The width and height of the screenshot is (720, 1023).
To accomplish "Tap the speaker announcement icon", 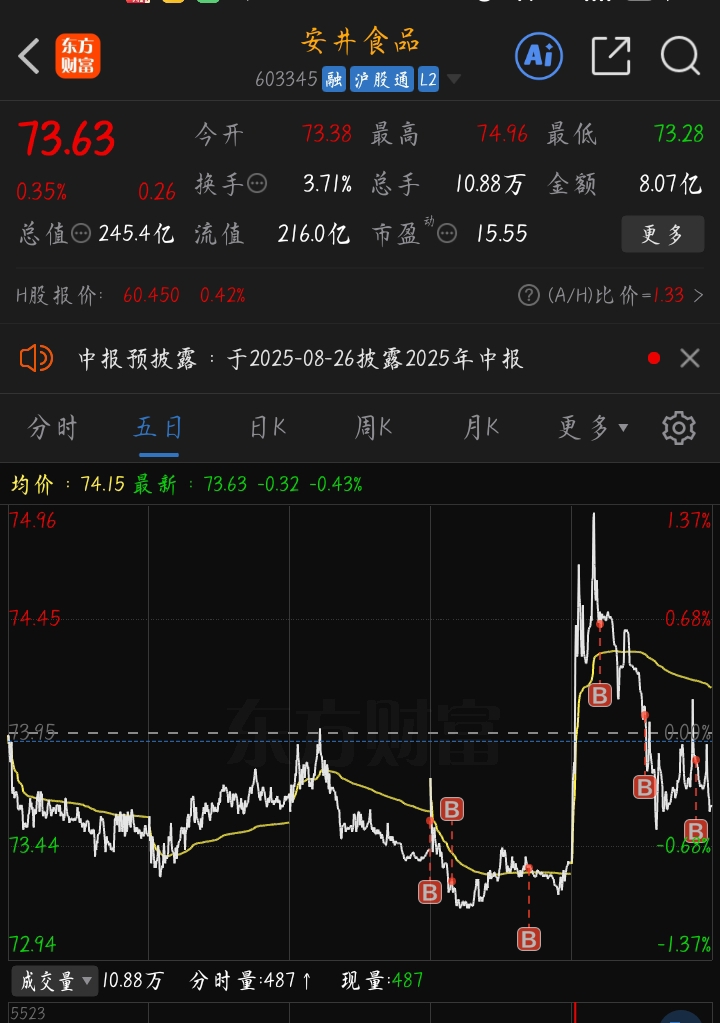I will click(37, 358).
